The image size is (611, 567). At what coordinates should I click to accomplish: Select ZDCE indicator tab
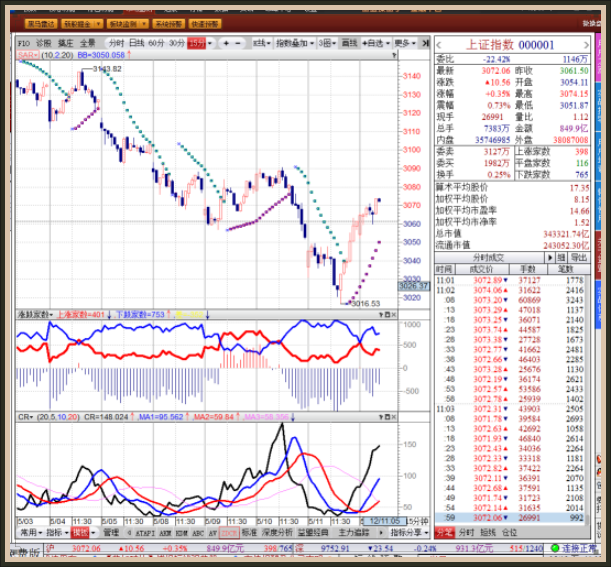pyautogui.click(x=229, y=533)
